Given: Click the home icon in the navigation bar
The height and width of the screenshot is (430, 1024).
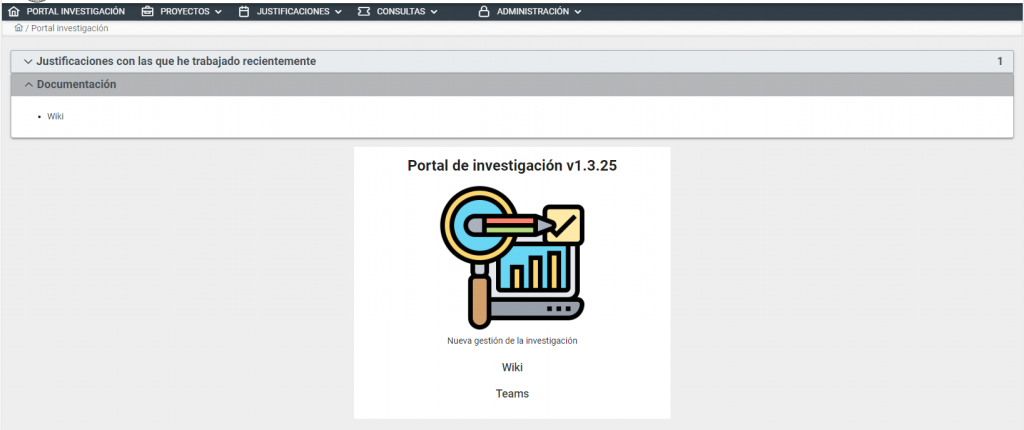Looking at the screenshot, I should 14,12.
